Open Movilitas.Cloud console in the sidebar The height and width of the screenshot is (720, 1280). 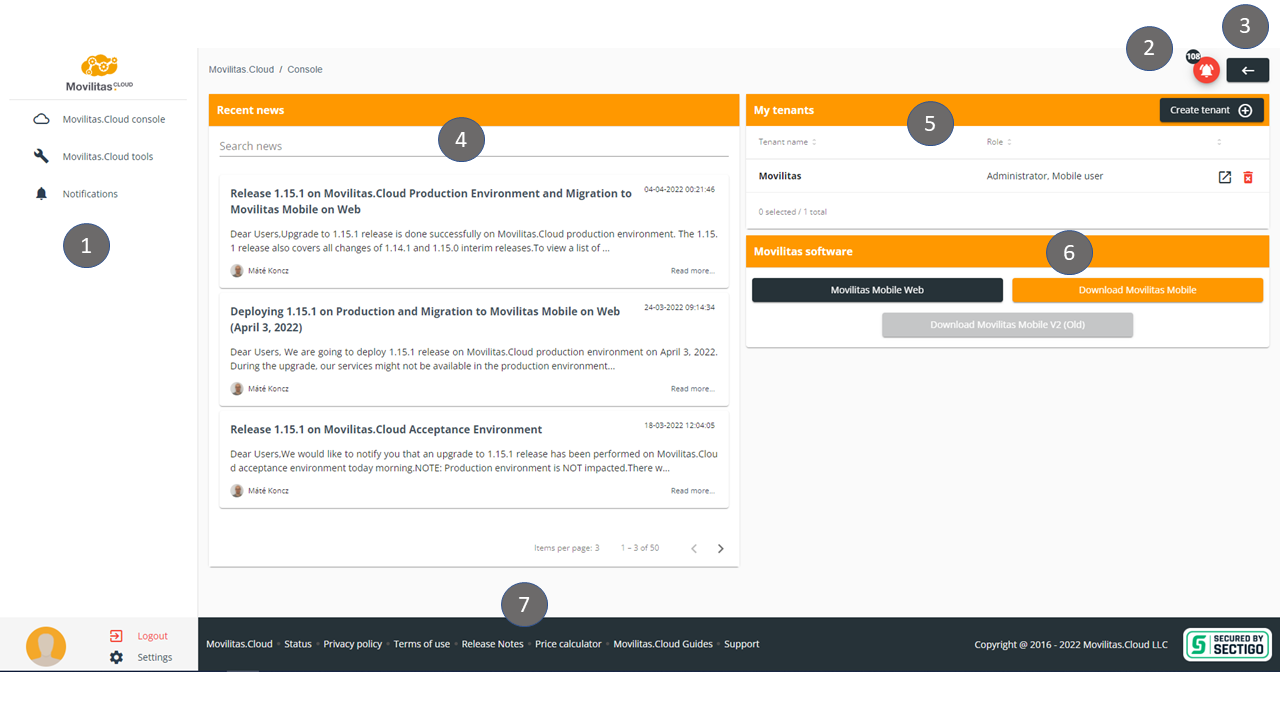click(x=98, y=119)
